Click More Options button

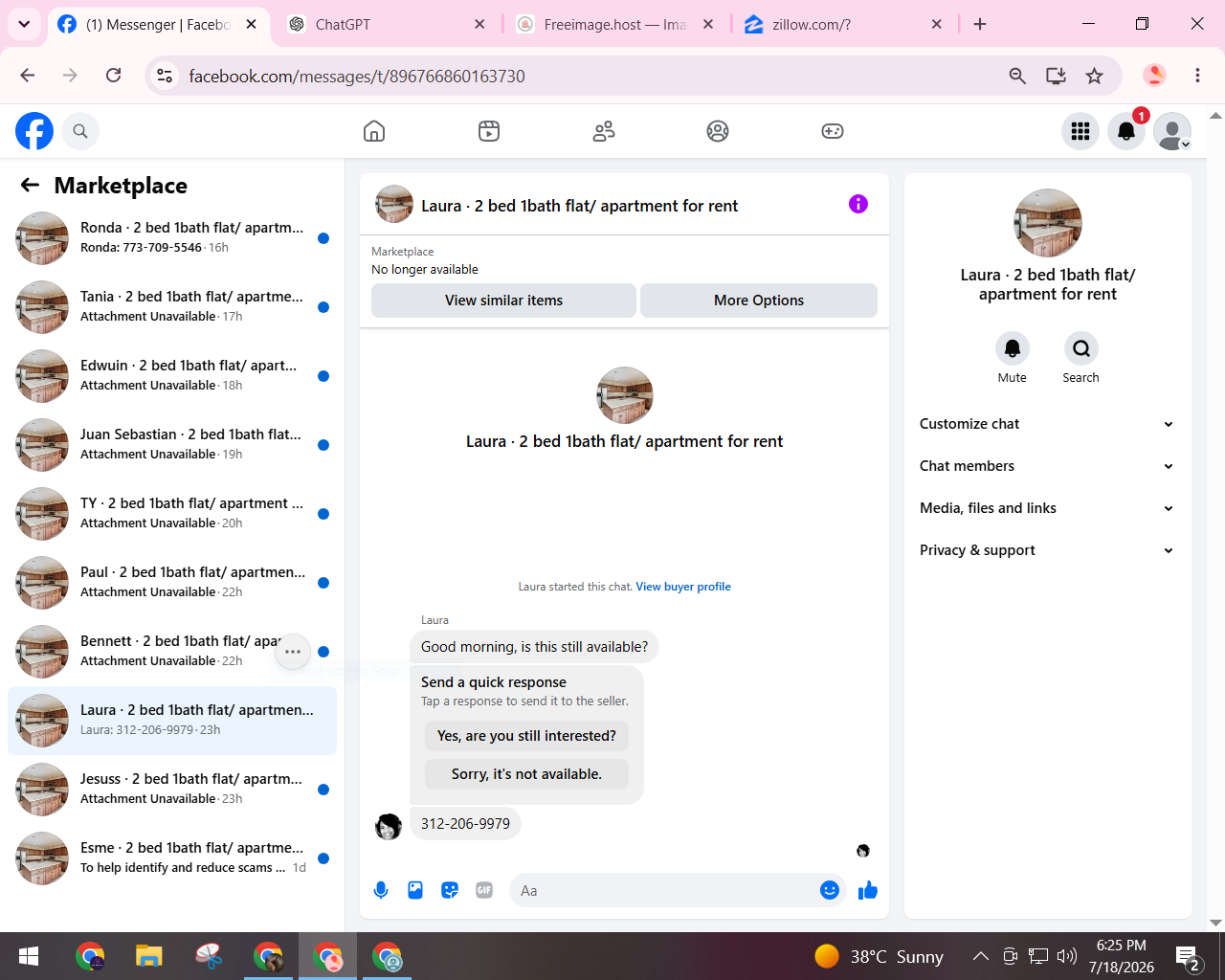pos(759,301)
